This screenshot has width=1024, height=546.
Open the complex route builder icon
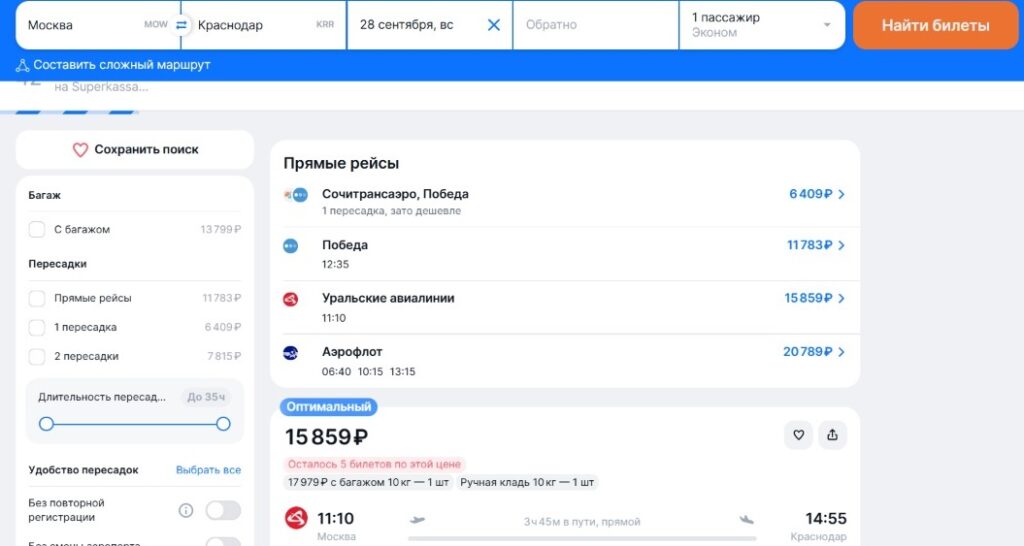[22, 65]
